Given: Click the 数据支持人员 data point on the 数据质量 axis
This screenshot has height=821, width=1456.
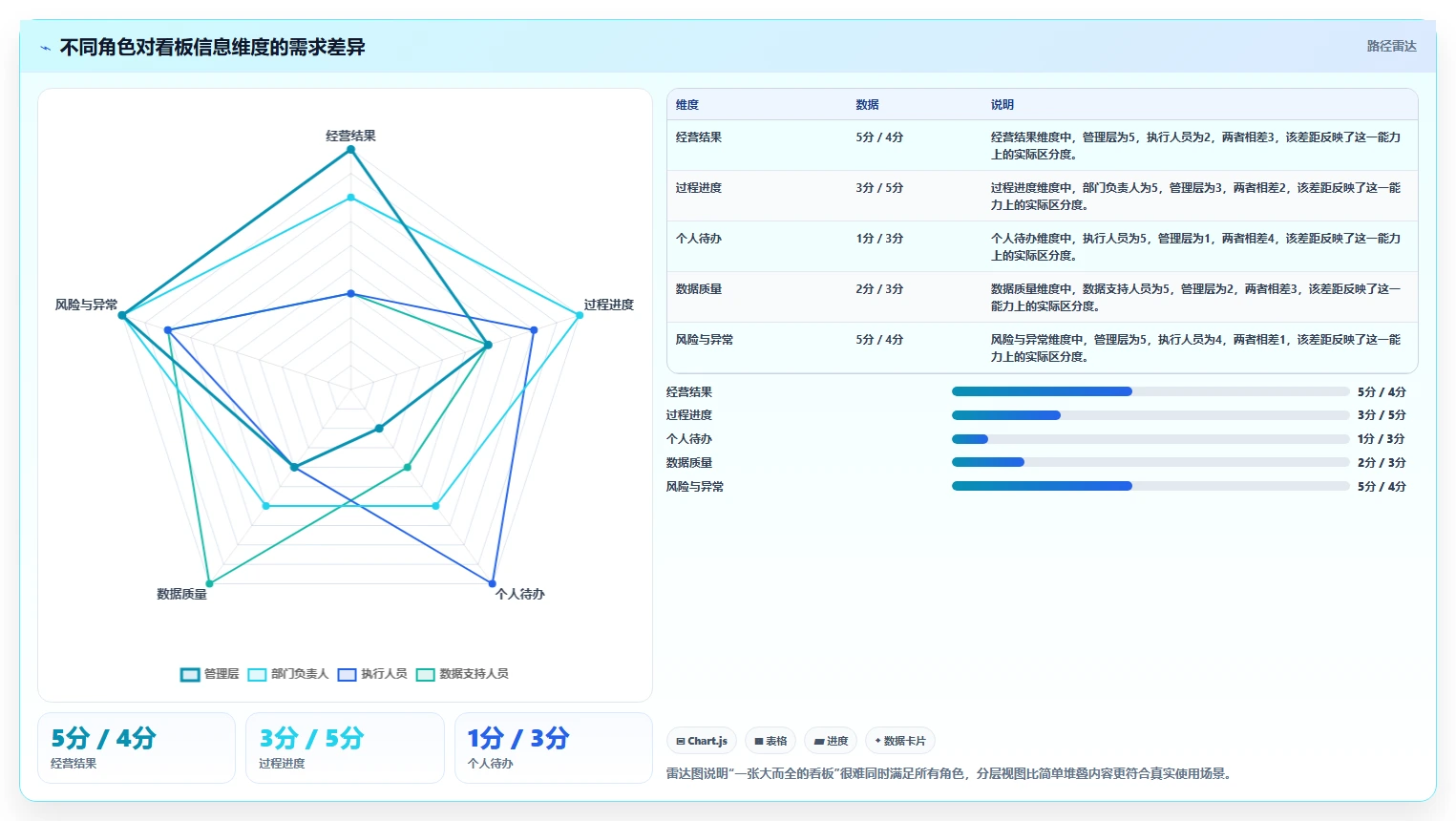Looking at the screenshot, I should click(x=209, y=583).
